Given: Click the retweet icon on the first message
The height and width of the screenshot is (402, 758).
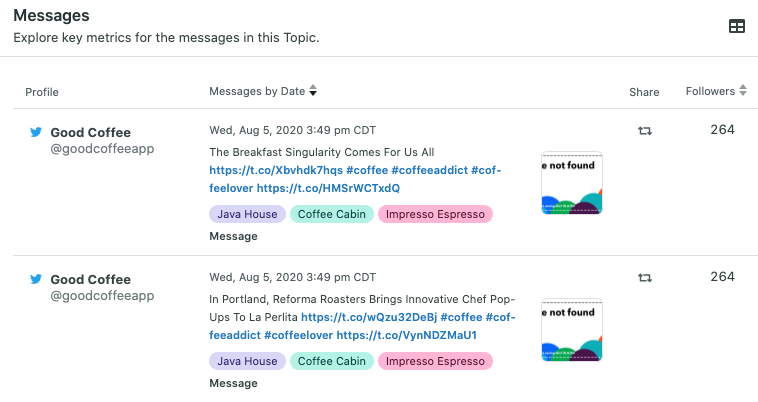Looking at the screenshot, I should (644, 130).
